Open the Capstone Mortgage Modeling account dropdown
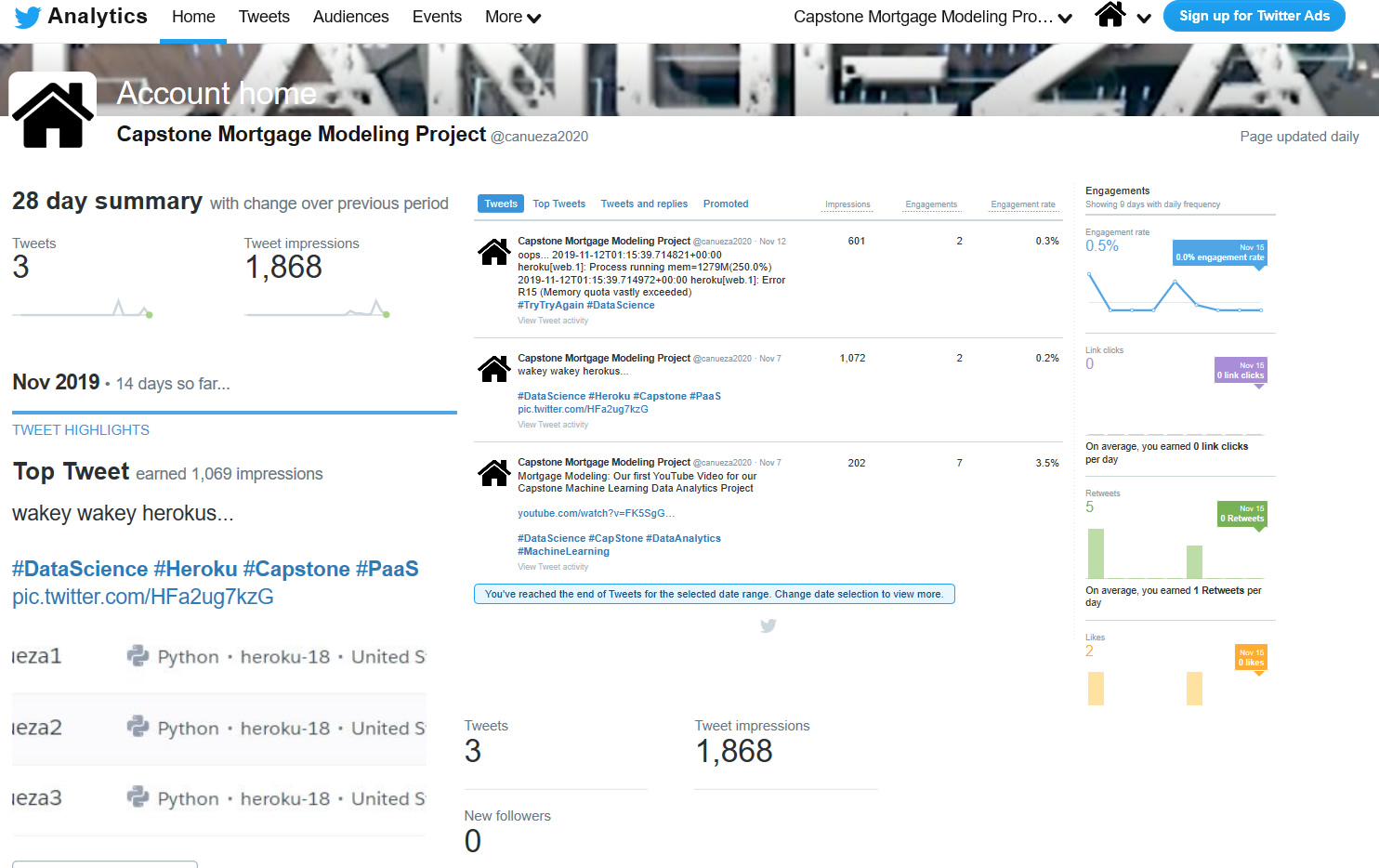This screenshot has width=1379, height=868. tap(933, 17)
